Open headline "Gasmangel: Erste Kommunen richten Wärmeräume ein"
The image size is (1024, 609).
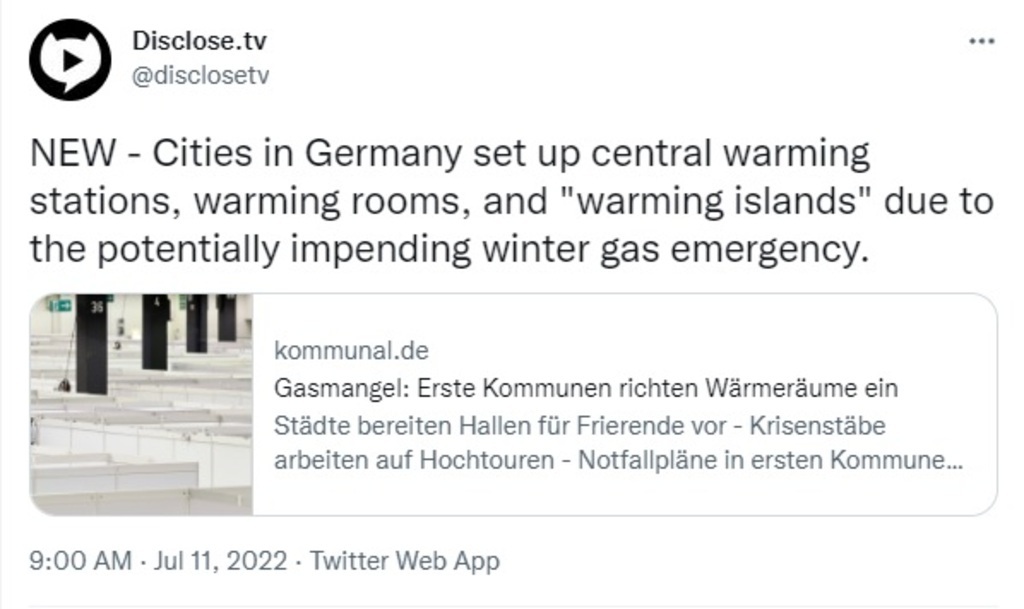point(586,388)
